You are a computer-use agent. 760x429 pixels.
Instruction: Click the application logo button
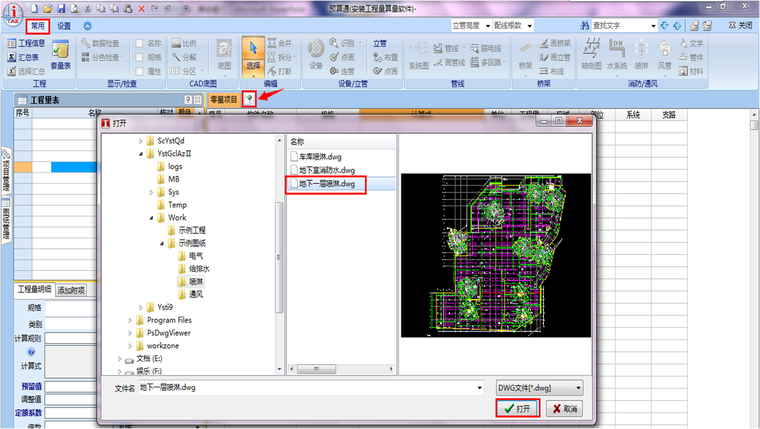14,15
